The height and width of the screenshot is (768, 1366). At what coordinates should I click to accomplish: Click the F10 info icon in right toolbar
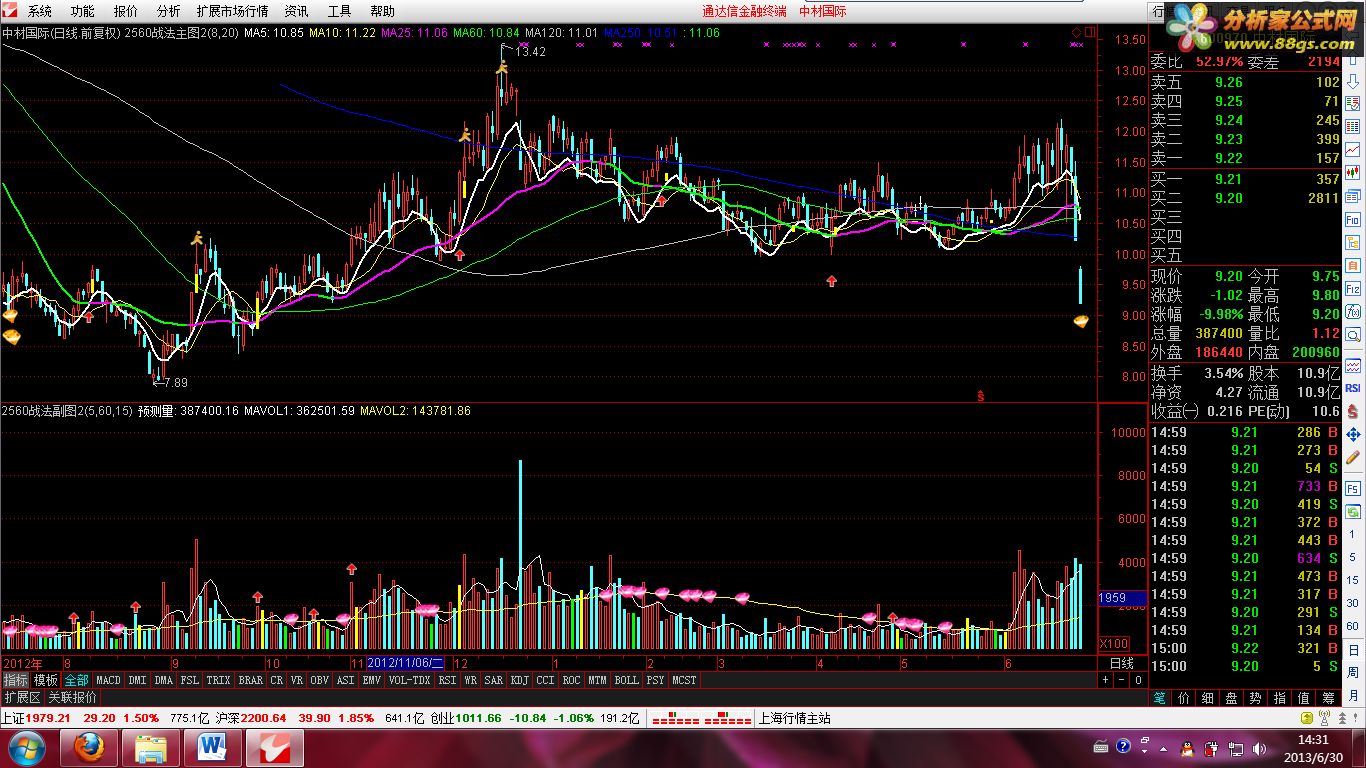coord(1352,219)
